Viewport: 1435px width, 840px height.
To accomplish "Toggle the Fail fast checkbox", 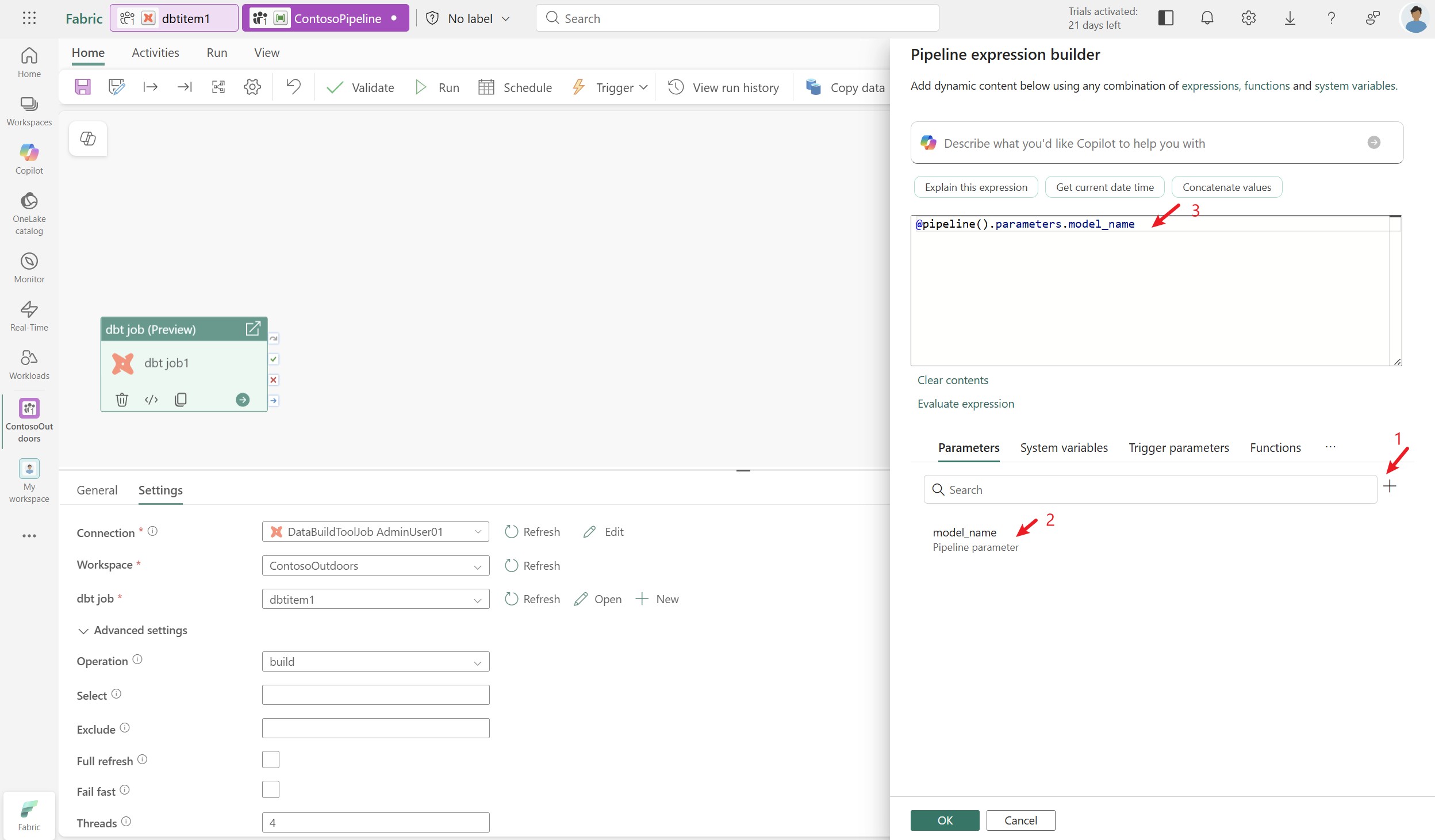I will [x=271, y=789].
